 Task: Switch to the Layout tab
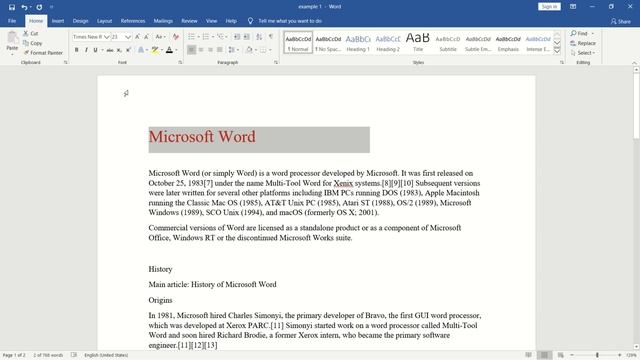coord(104,21)
